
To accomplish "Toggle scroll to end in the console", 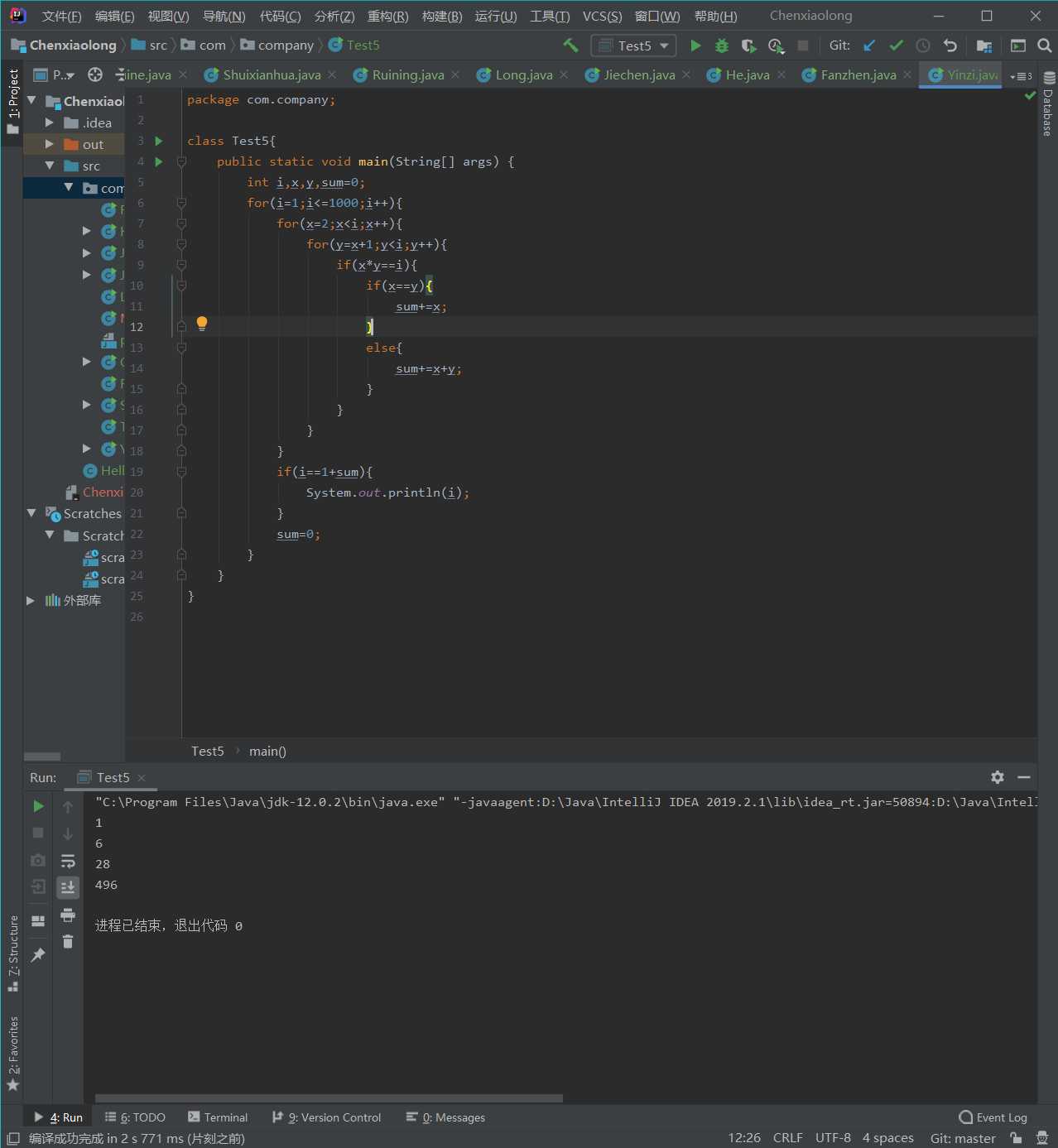I will [x=68, y=887].
